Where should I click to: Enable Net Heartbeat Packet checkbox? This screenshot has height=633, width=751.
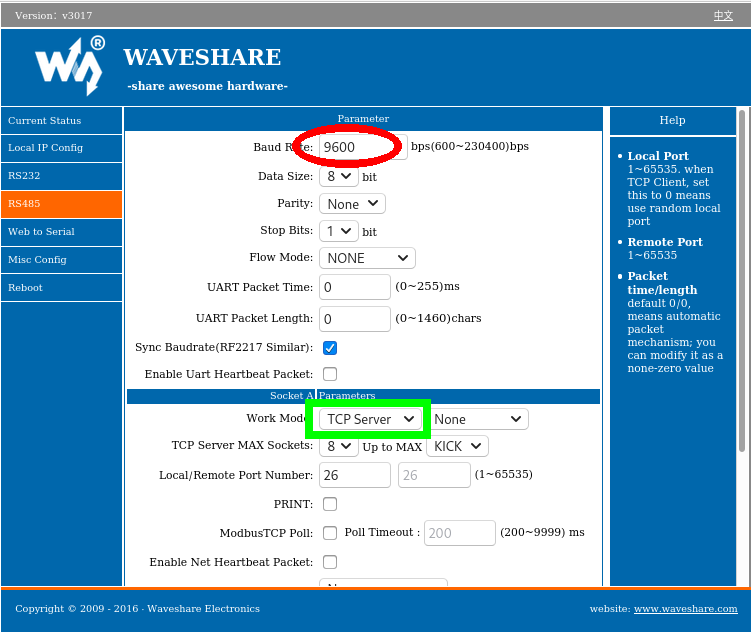tap(330, 562)
